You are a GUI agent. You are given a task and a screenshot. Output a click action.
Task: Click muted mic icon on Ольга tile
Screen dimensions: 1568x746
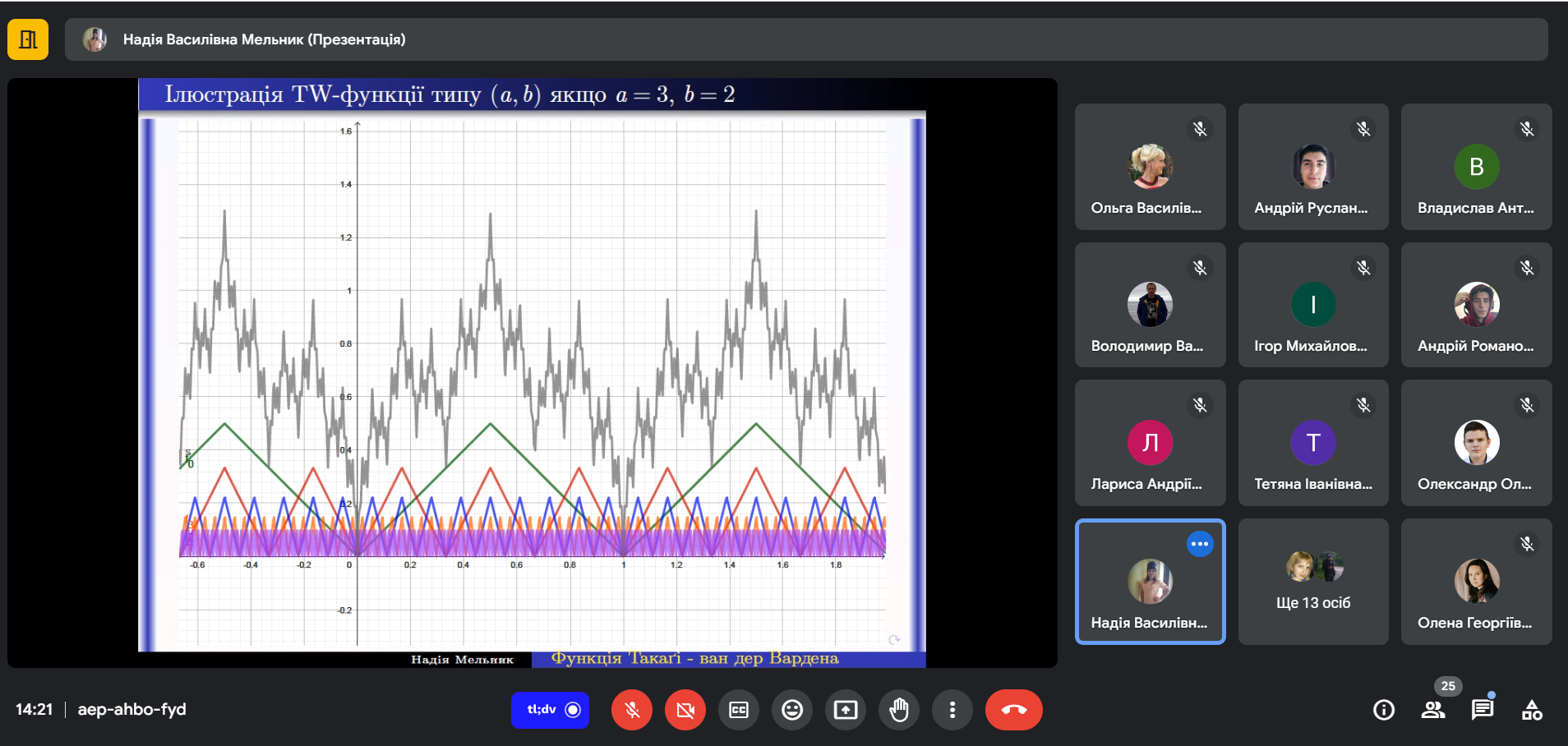(1200, 129)
